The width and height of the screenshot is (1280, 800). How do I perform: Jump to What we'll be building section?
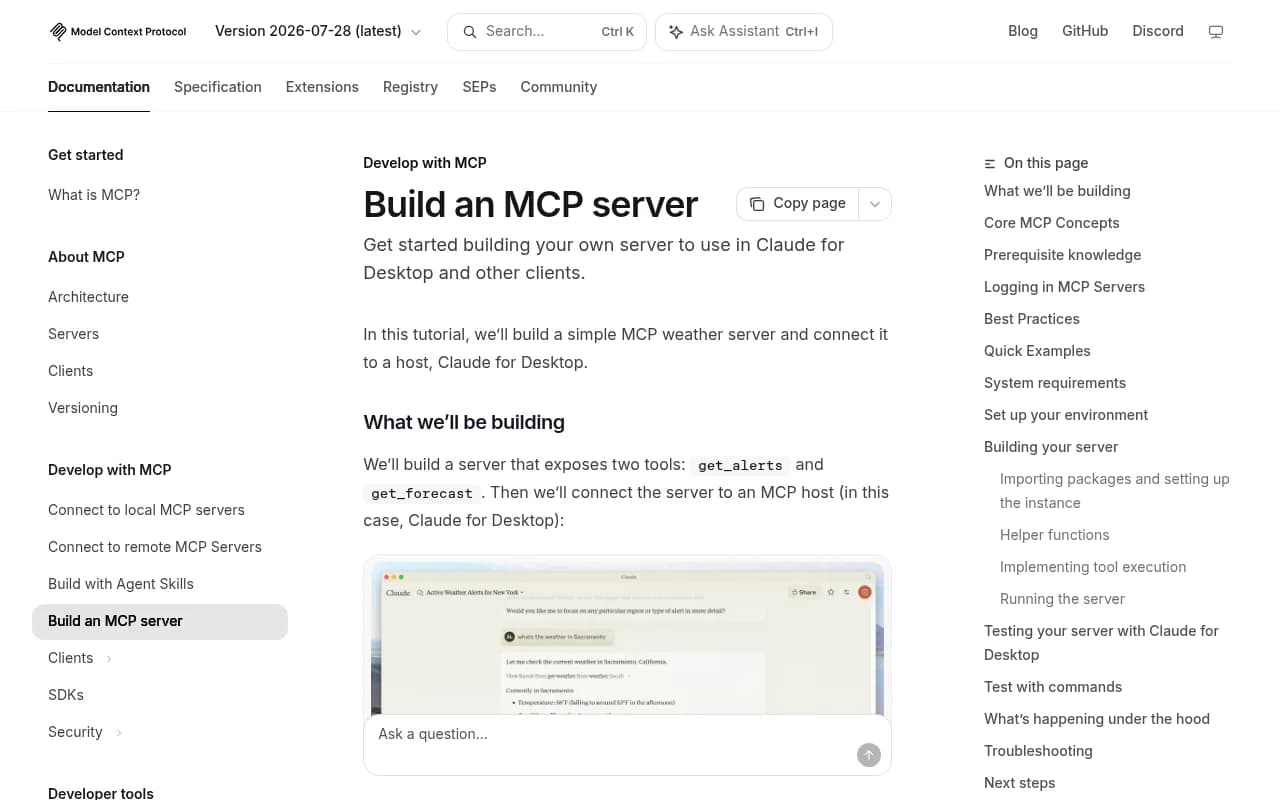(x=1057, y=191)
